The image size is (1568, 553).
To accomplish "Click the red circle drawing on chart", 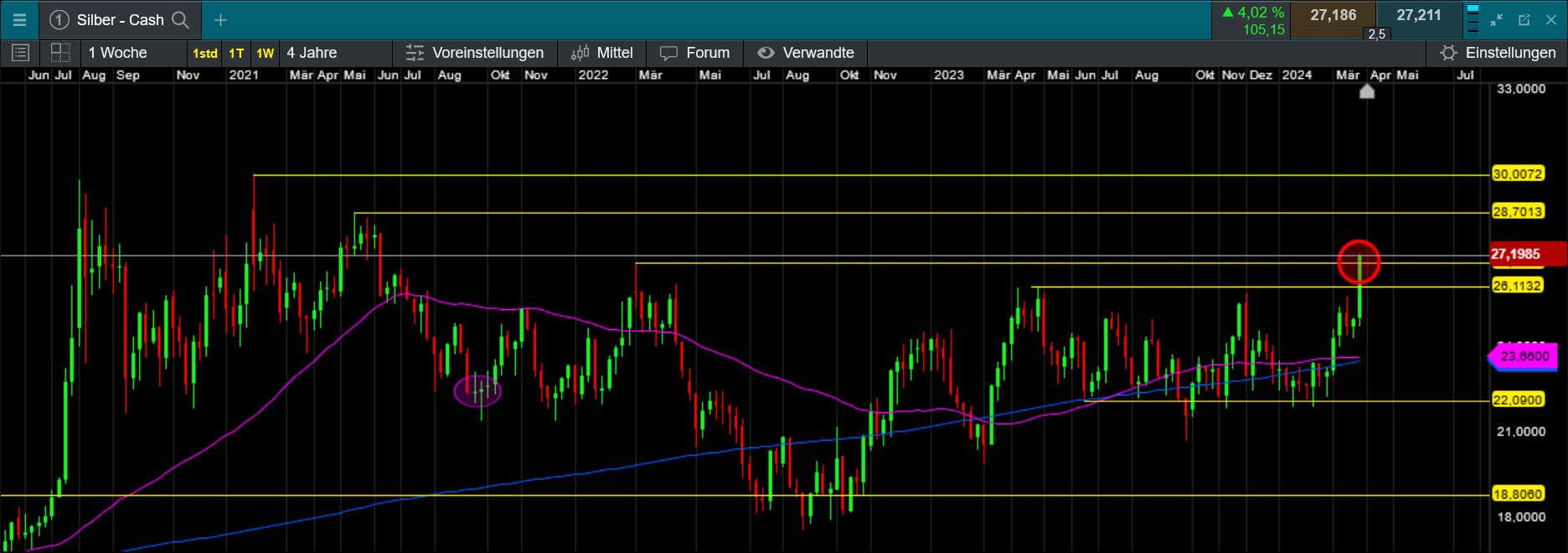I will (1359, 262).
